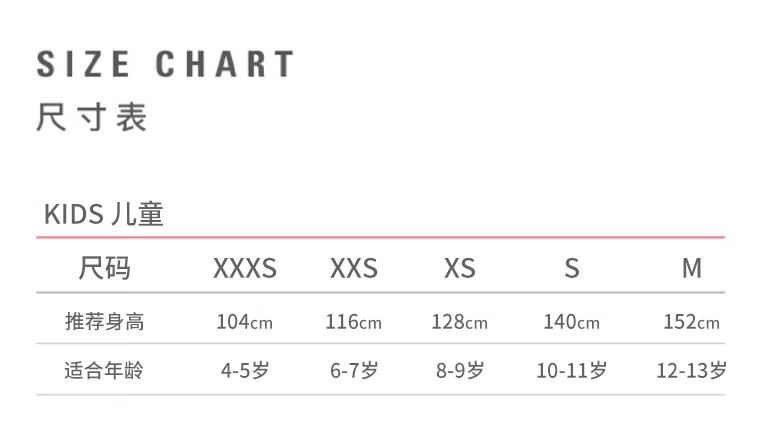Click the 6-7岁 age value
The image size is (776, 448).
(x=354, y=371)
